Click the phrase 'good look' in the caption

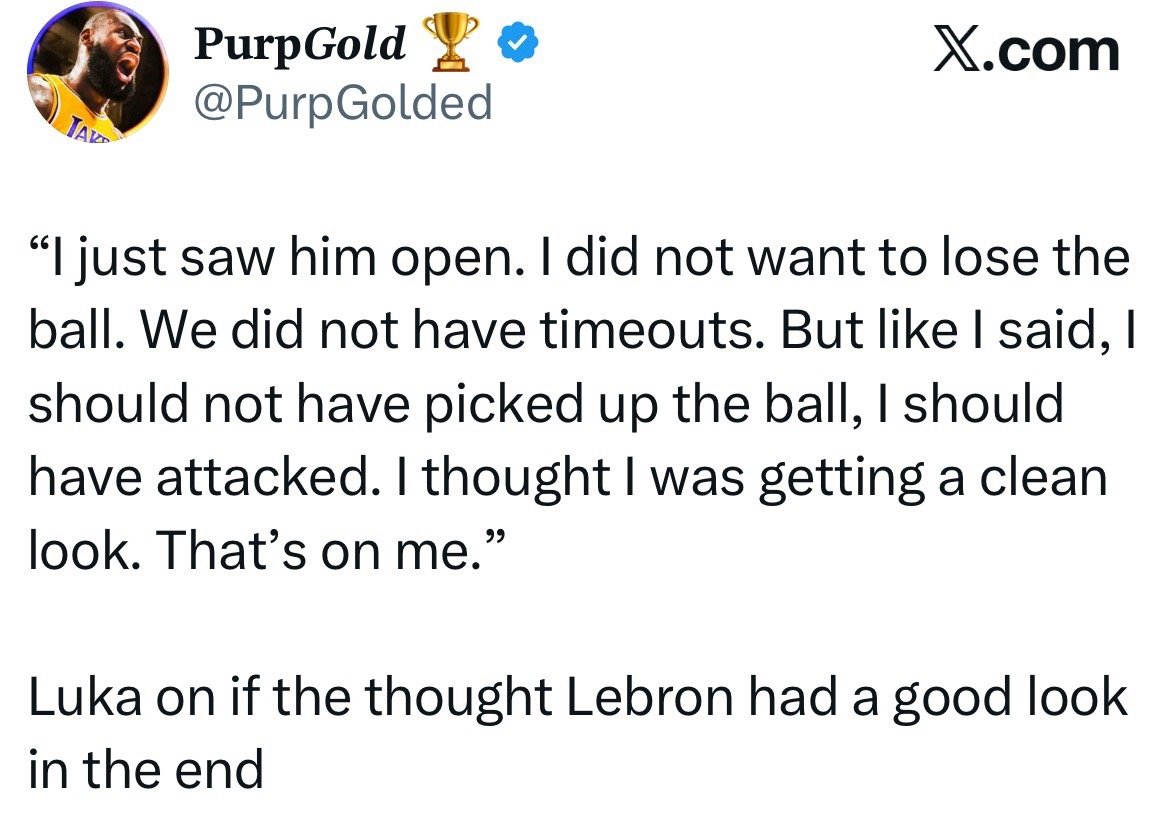(1008, 696)
